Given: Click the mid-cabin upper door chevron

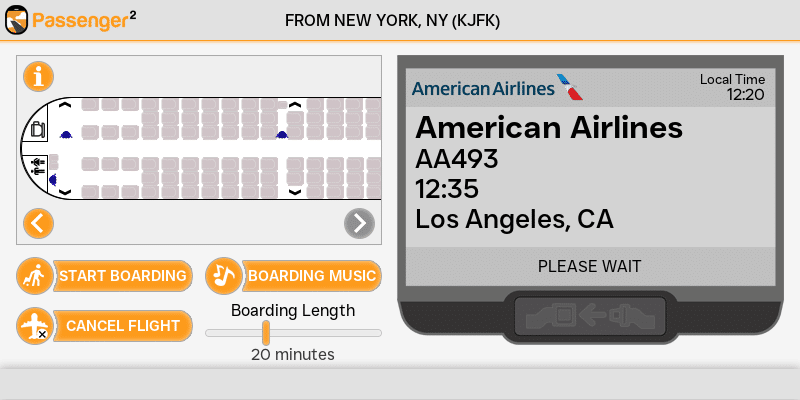Looking at the screenshot, I should [x=295, y=105].
